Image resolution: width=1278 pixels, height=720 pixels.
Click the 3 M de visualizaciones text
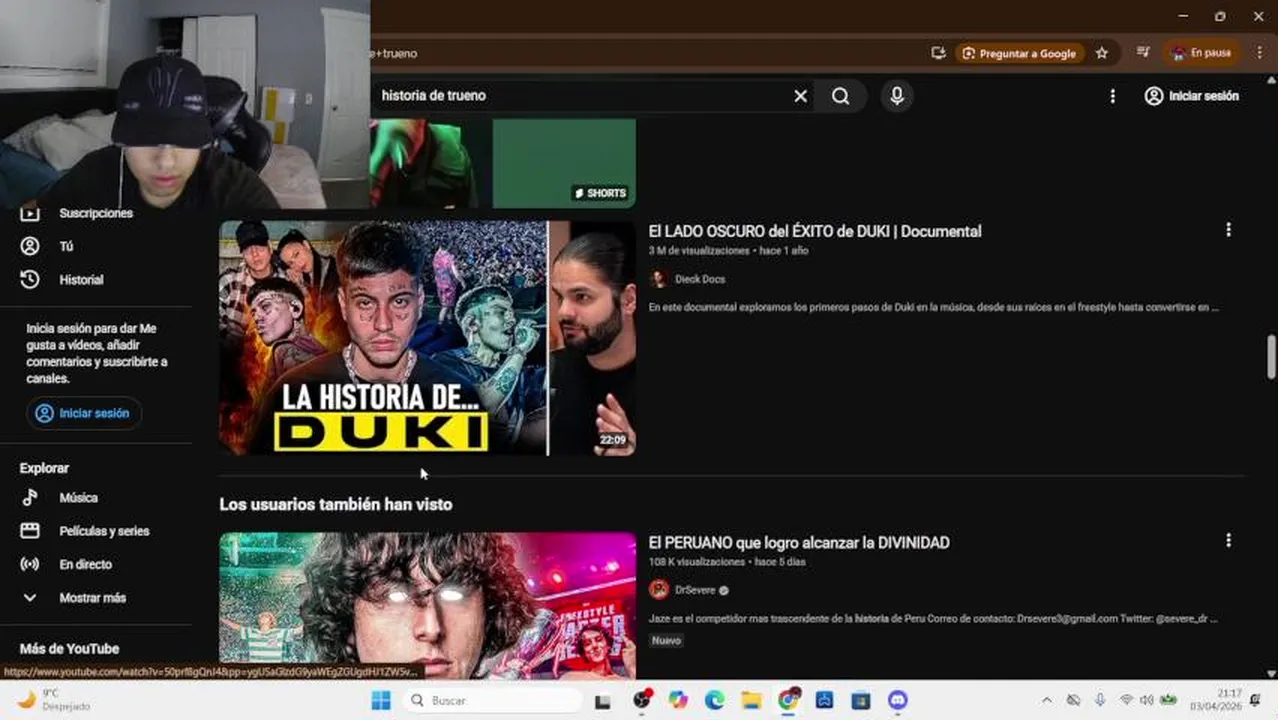point(699,251)
